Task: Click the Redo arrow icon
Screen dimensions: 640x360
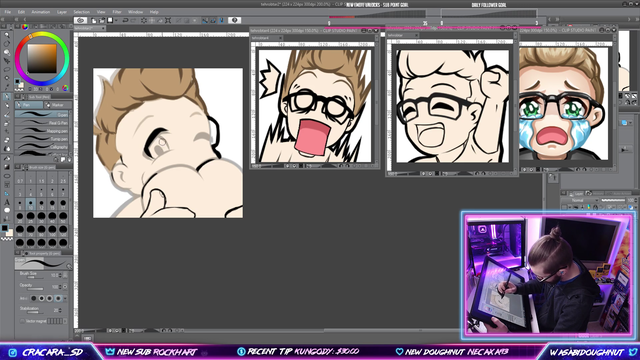Action: (133, 20)
